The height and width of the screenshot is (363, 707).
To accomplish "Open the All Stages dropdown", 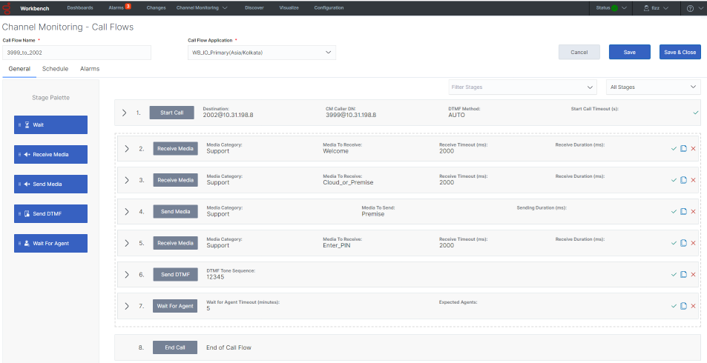I will (653, 87).
